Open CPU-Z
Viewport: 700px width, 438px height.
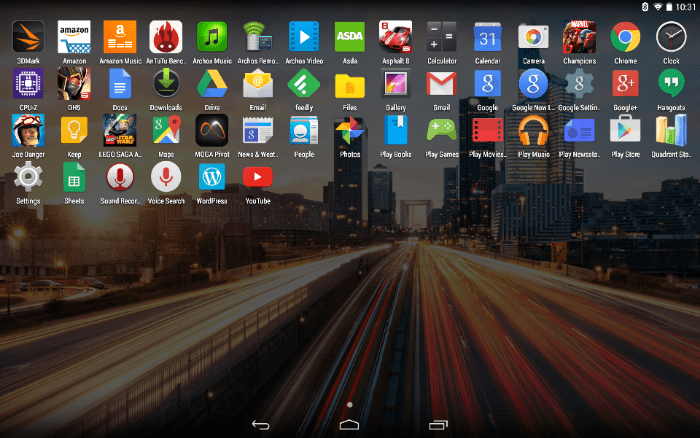pos(28,83)
